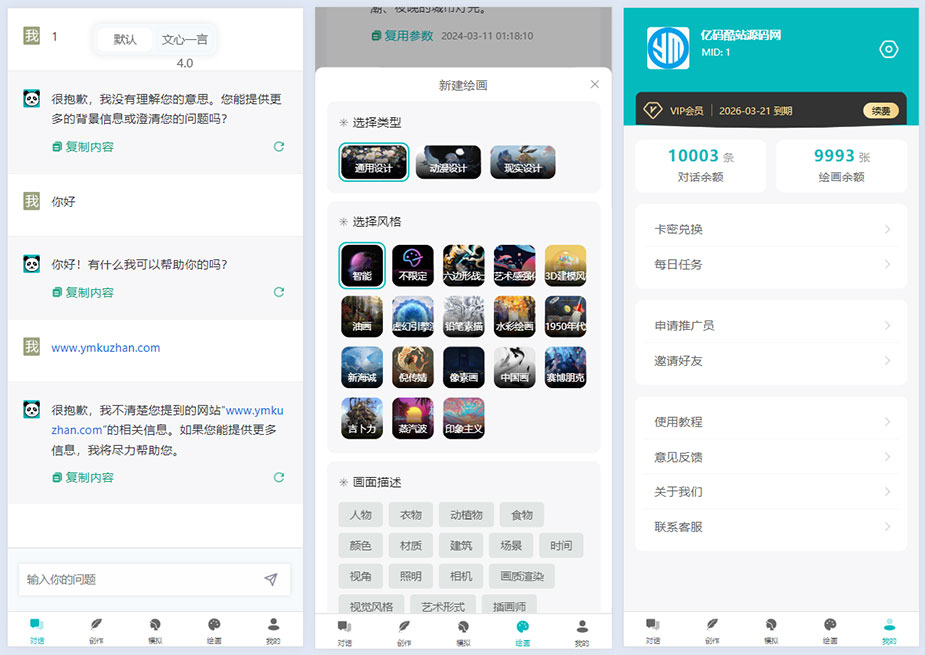Click the 亿码酷站源码网 avatar logo
The image size is (925, 655).
click(668, 48)
